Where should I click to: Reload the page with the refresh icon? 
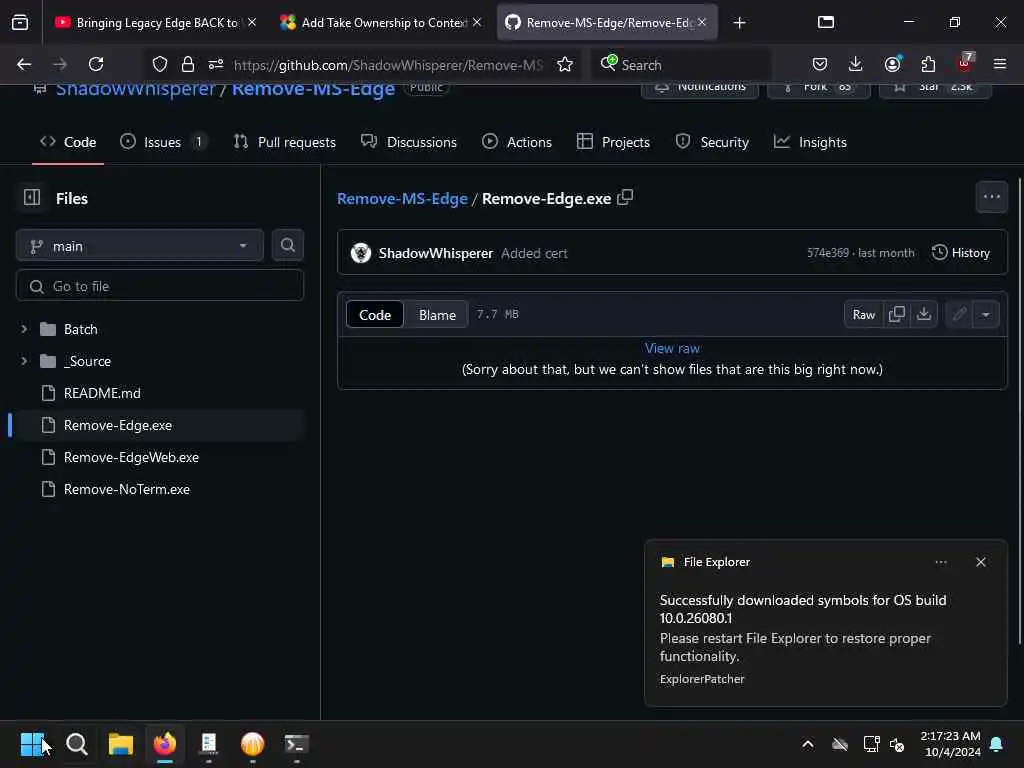click(96, 64)
